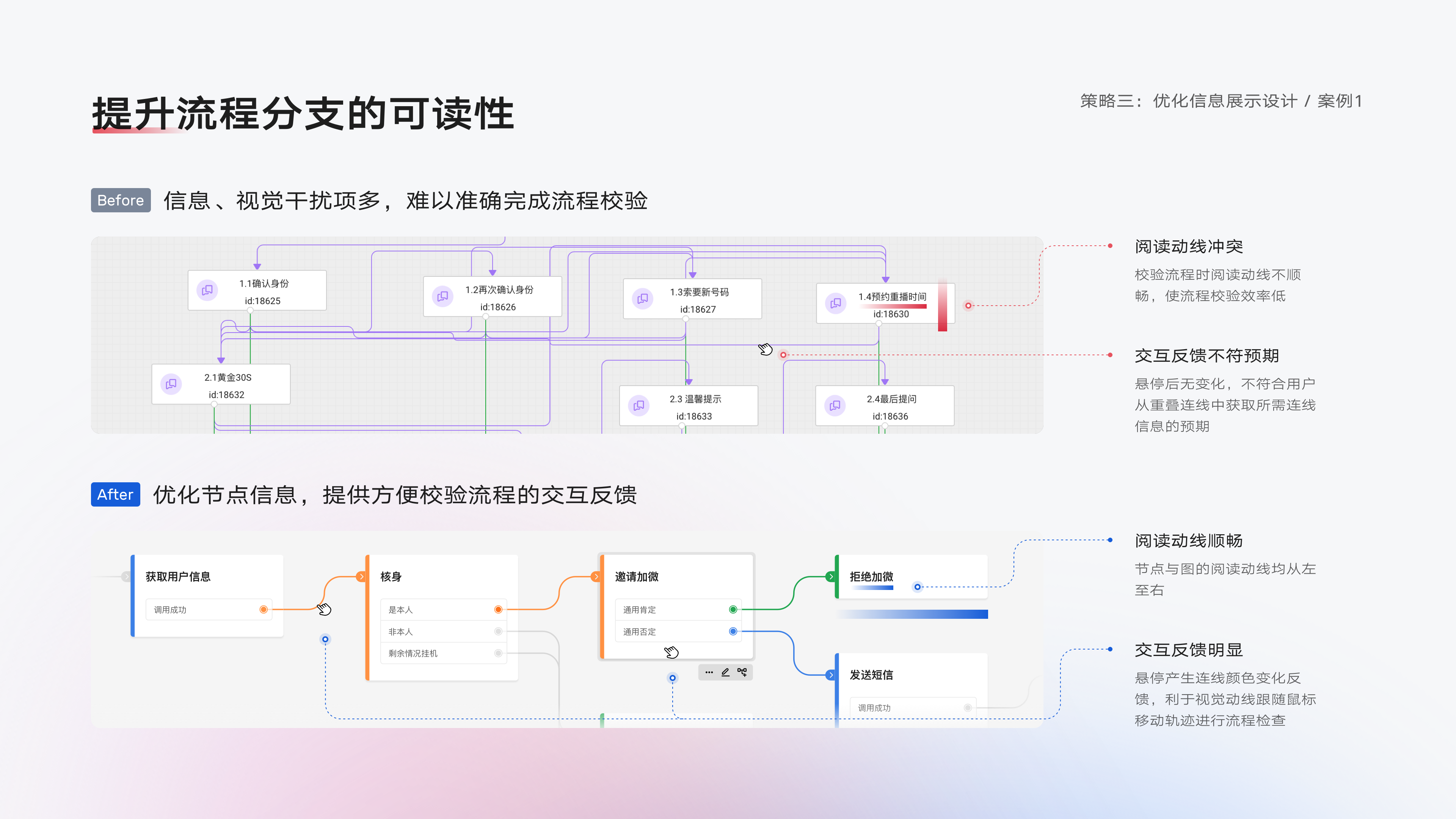Click the 交互反馈不符预期 heading
Image resolution: width=1456 pixels, height=819 pixels.
(1207, 356)
